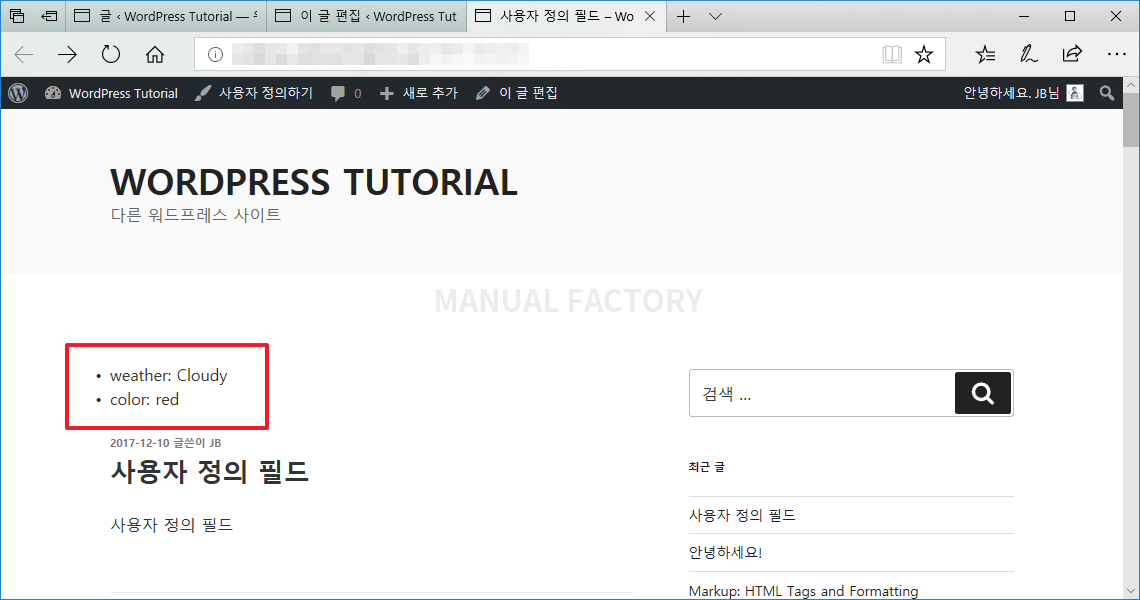Open a new tab with plus
The image size is (1140, 600).
coord(683,16)
